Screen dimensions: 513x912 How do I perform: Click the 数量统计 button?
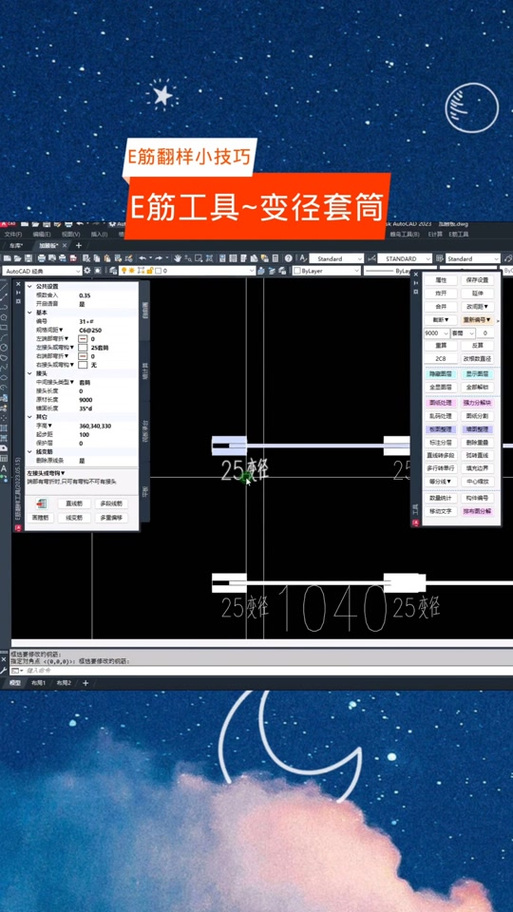441,498
